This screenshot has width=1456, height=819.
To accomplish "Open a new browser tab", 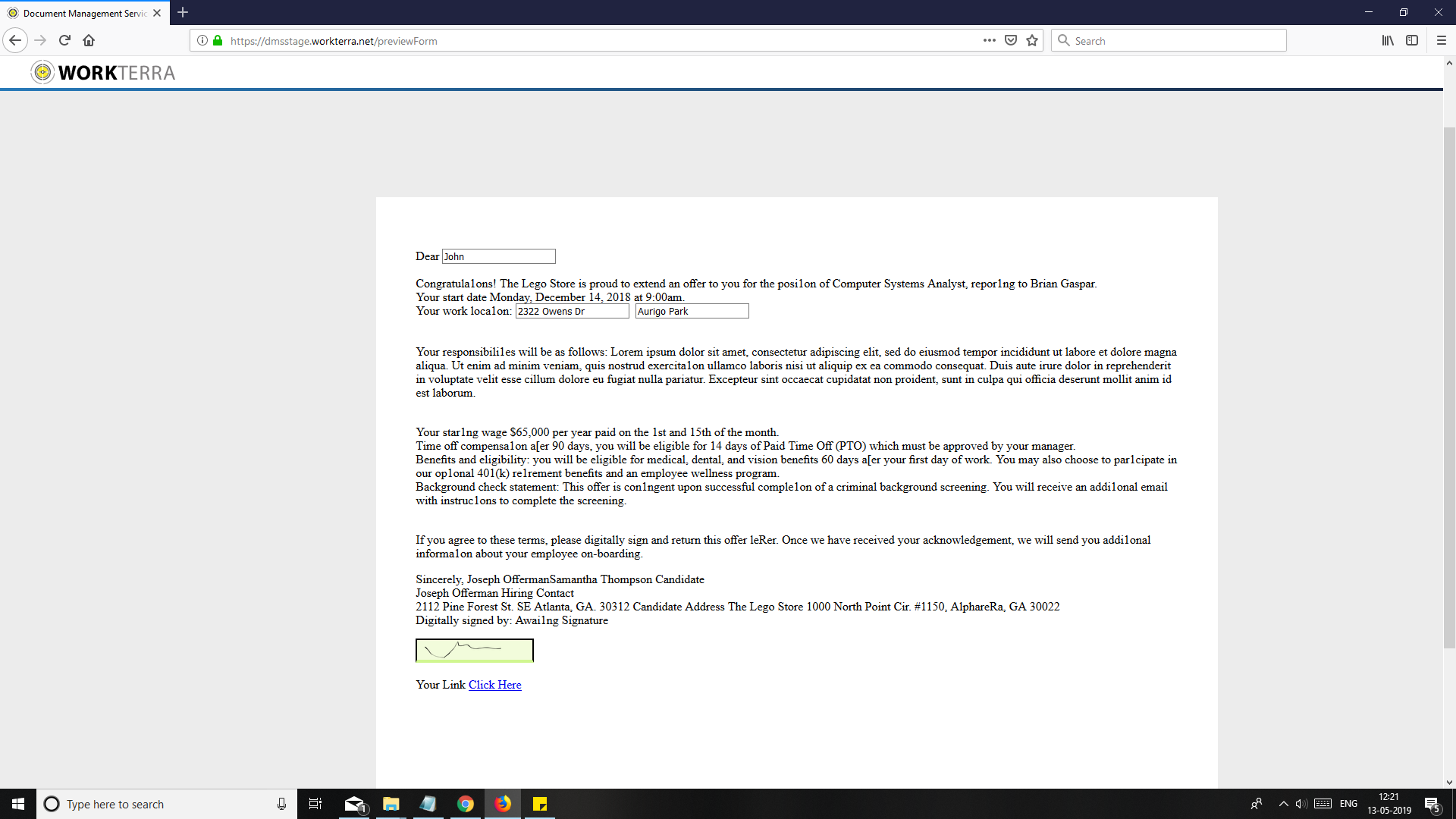I will pyautogui.click(x=183, y=12).
